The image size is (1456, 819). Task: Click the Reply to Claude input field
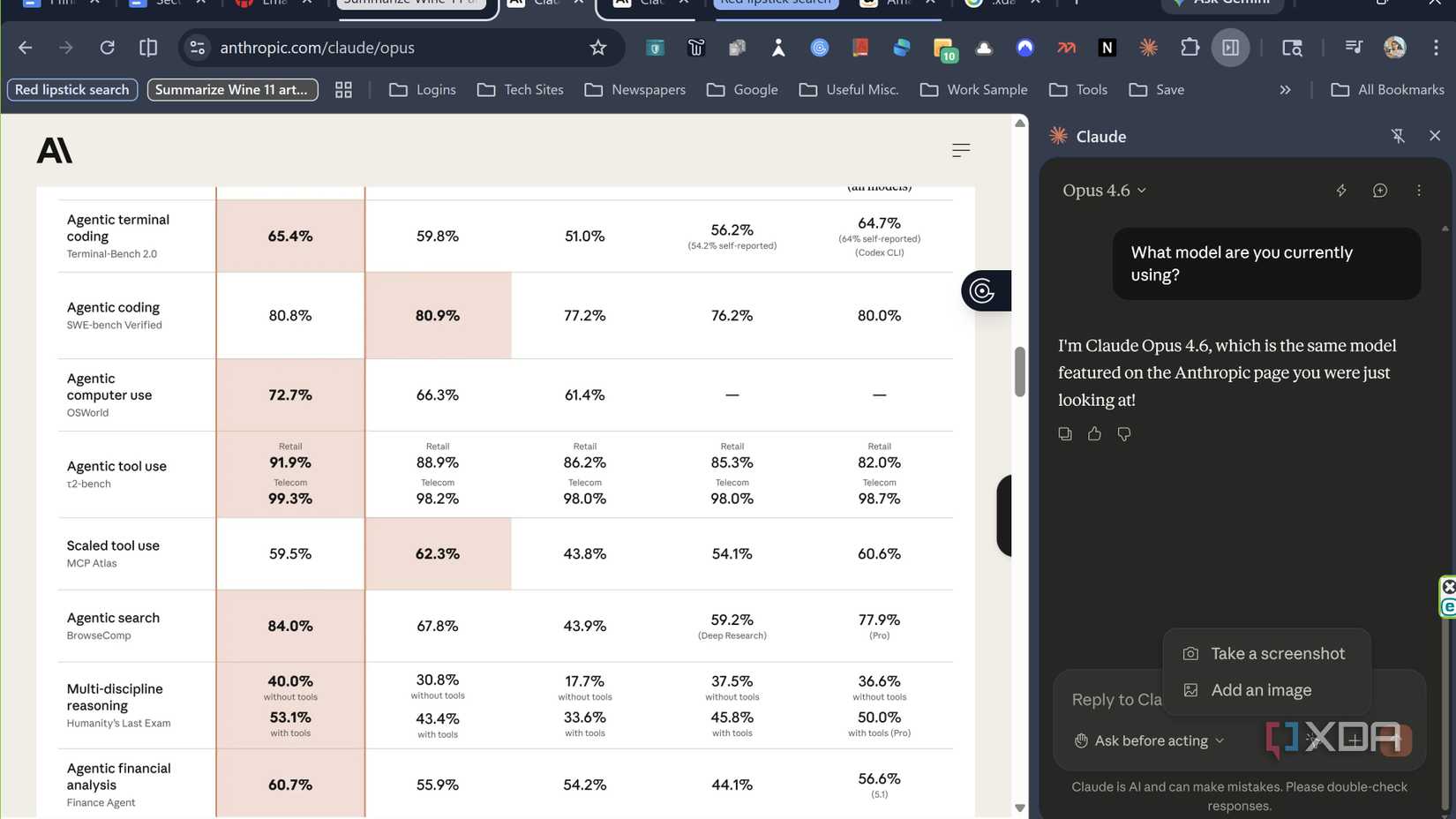coord(1116,700)
